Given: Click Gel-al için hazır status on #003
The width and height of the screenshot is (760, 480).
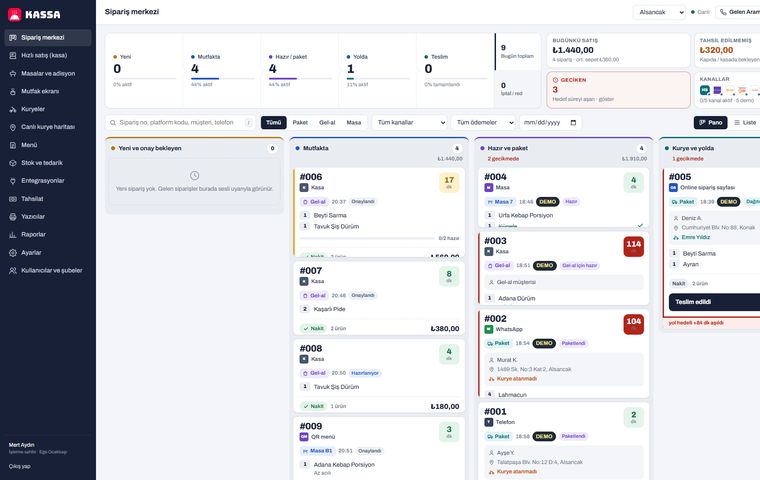Looking at the screenshot, I should tap(580, 266).
